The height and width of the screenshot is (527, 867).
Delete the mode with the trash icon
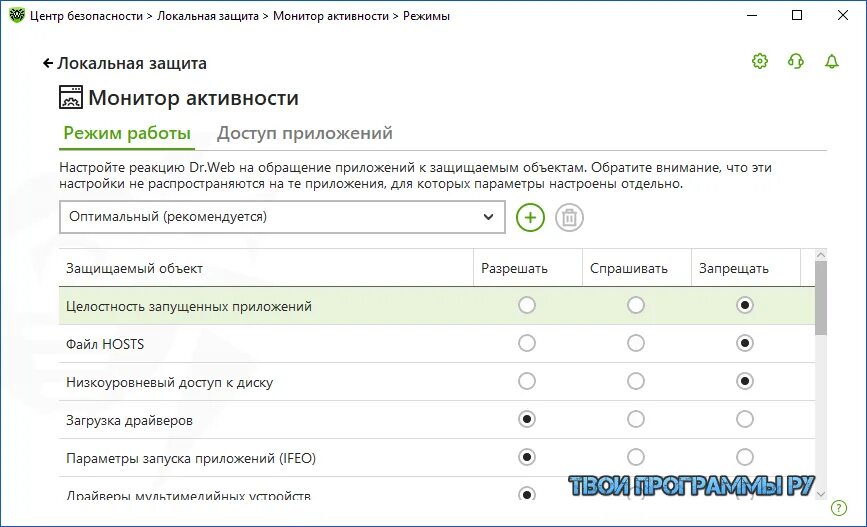click(569, 217)
